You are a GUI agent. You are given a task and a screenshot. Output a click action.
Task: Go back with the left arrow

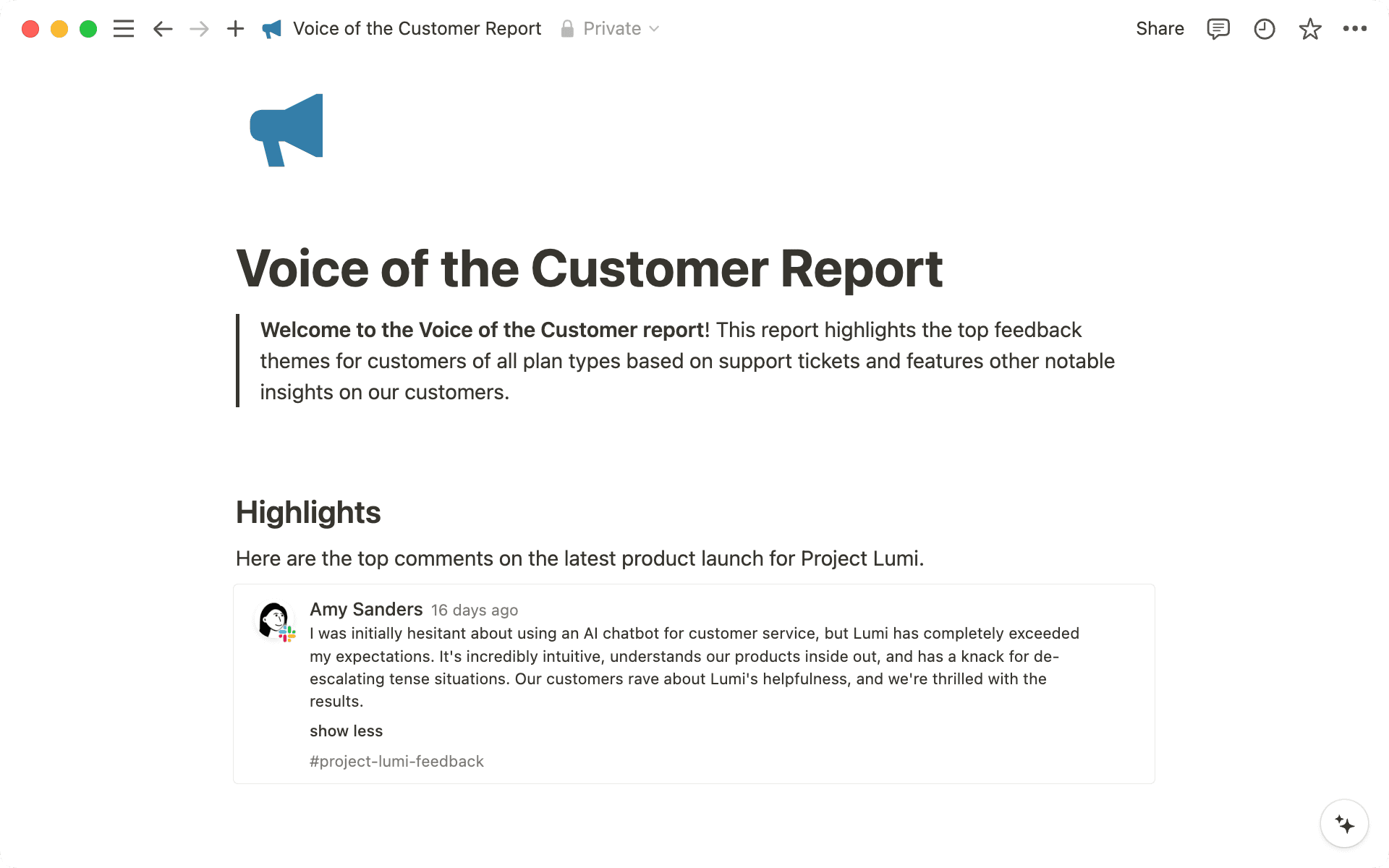tap(163, 29)
